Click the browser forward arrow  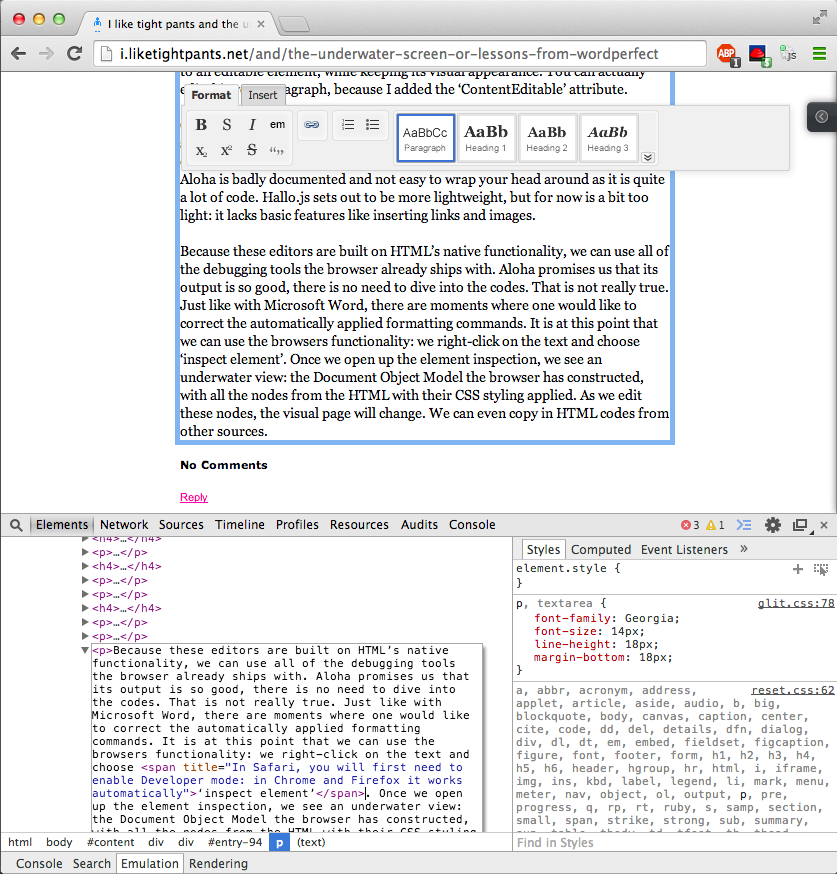46,54
